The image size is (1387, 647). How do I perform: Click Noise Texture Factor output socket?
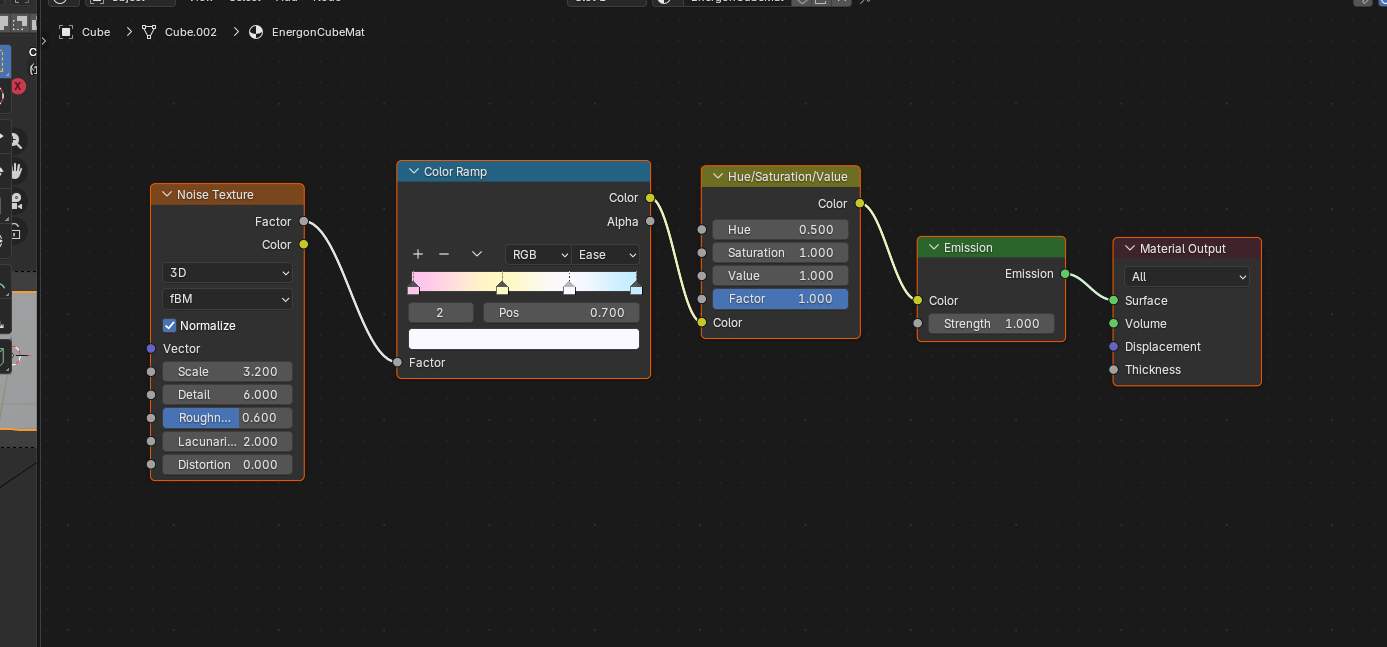pyautogui.click(x=303, y=222)
